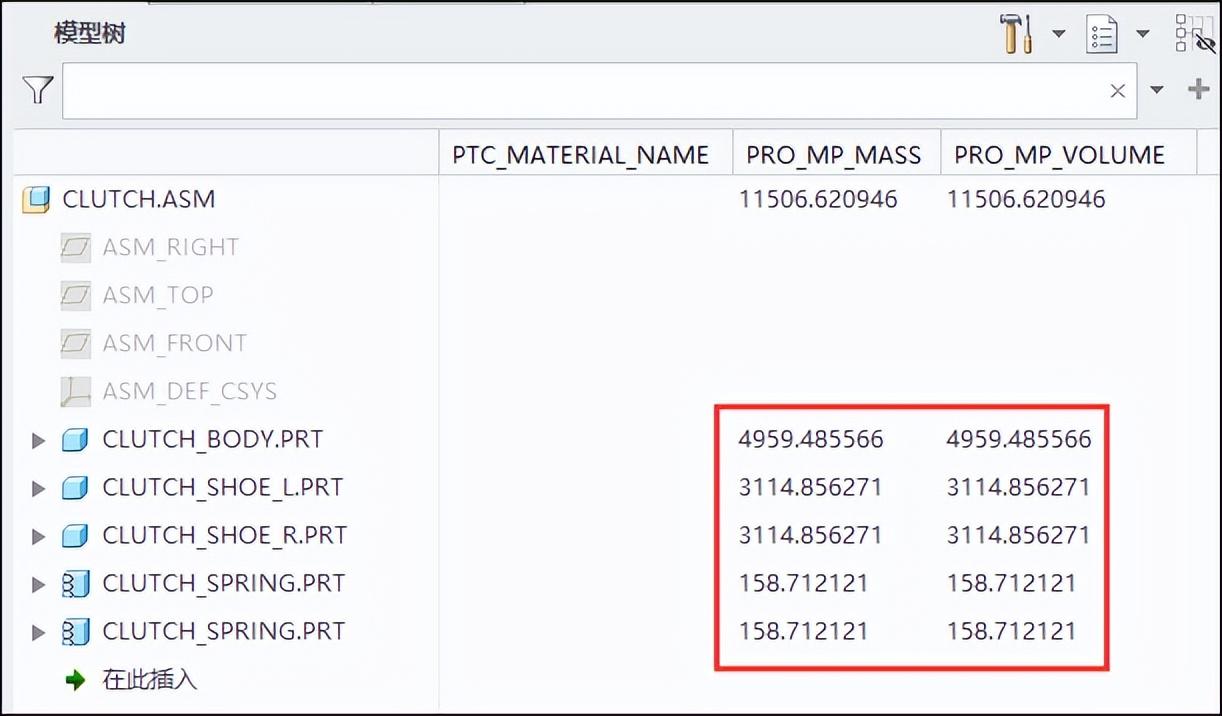Click the green insert here arrow

pos(75,681)
